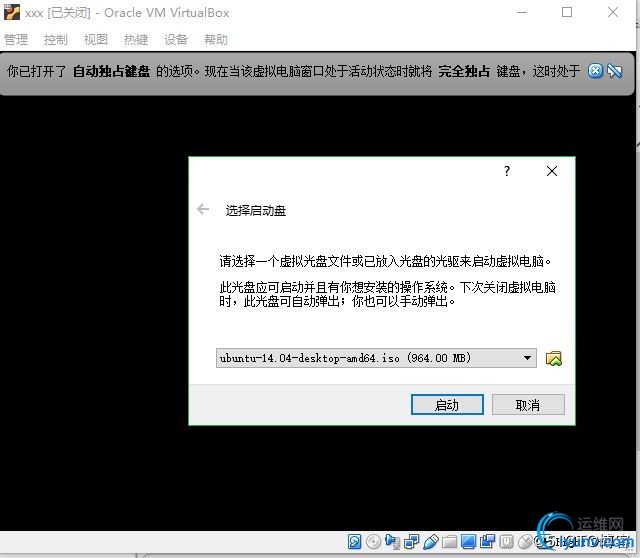Screen dimensions: 640x558
Task: Click the VirtualBox title bar app icon
Action: pos(12,12)
